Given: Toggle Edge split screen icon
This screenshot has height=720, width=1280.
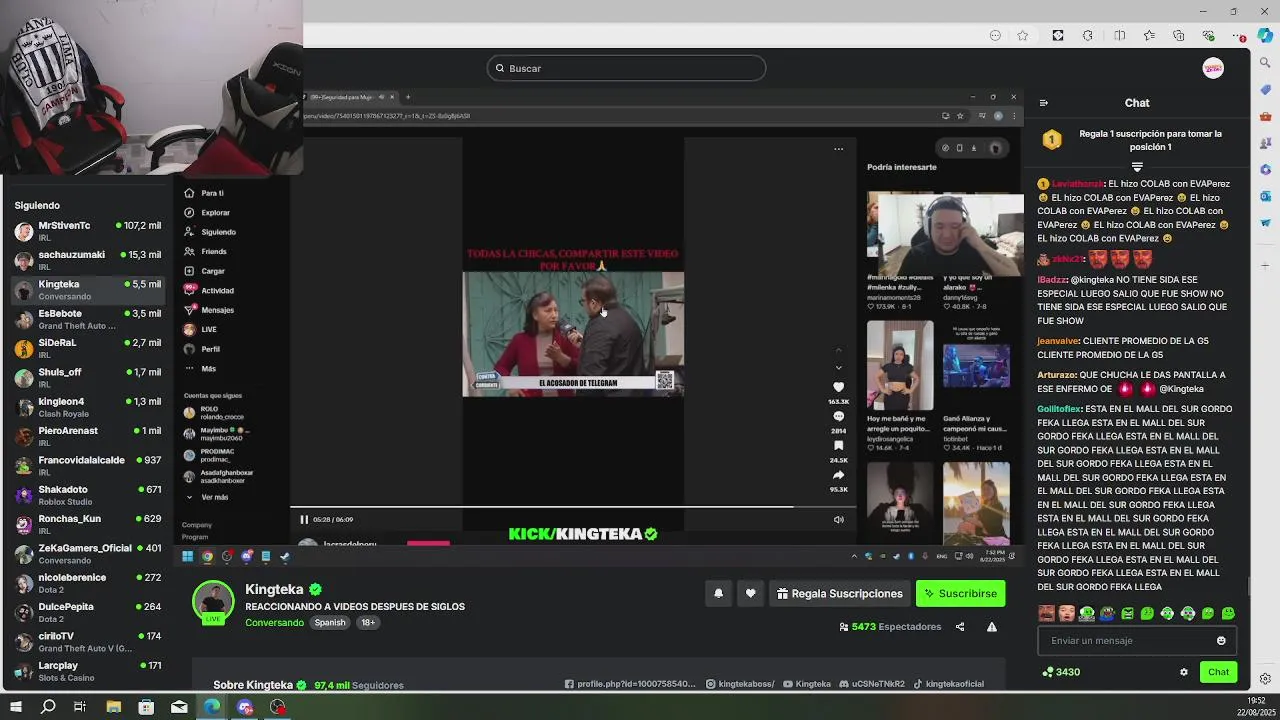Looking at the screenshot, I should click(1119, 36).
